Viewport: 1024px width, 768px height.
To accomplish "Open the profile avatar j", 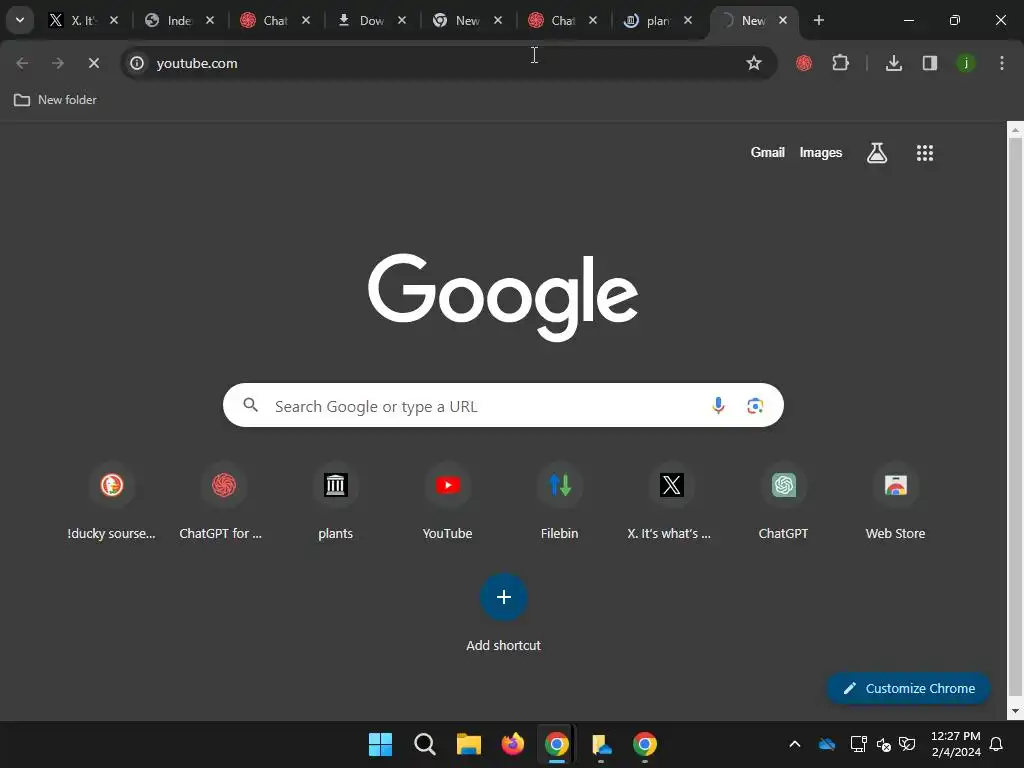I will [966, 63].
